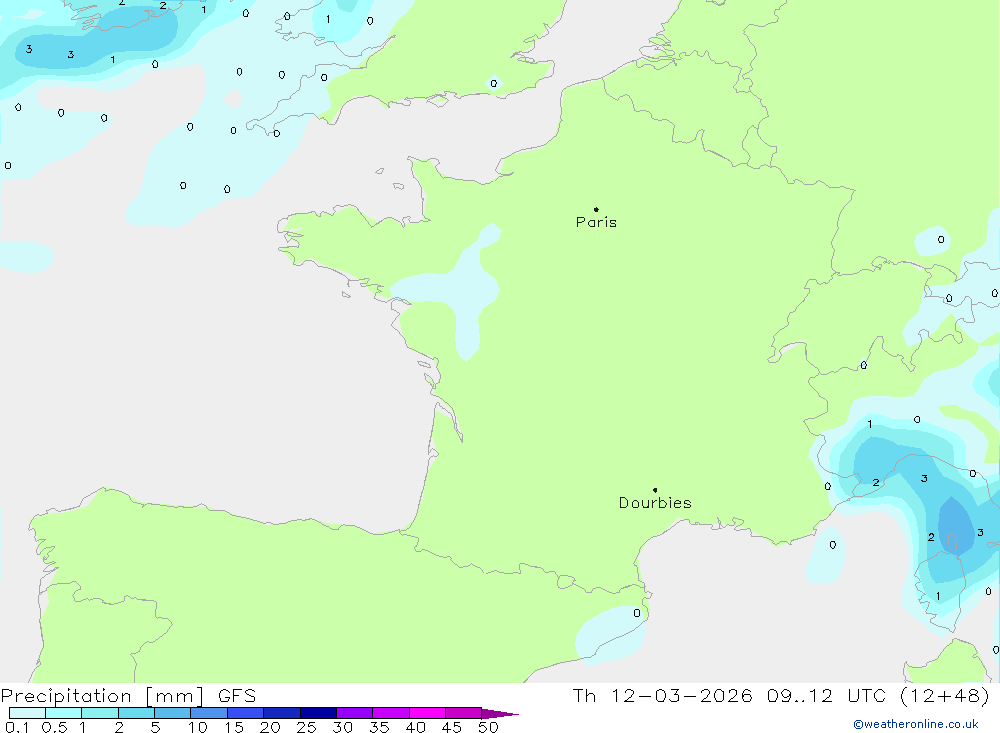The height and width of the screenshot is (733, 1000).
Task: Select the 10 mm legend color box
Action: (x=209, y=713)
